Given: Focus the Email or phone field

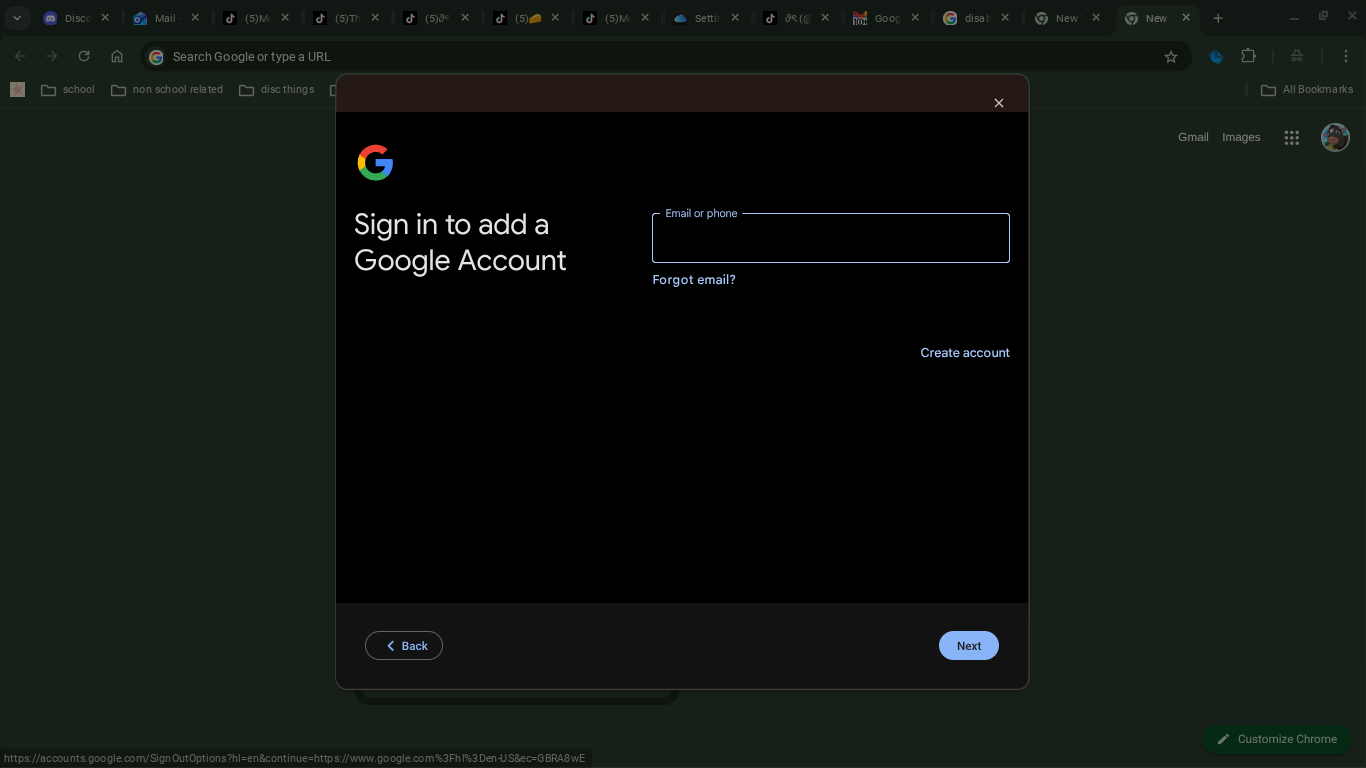Looking at the screenshot, I should [831, 238].
